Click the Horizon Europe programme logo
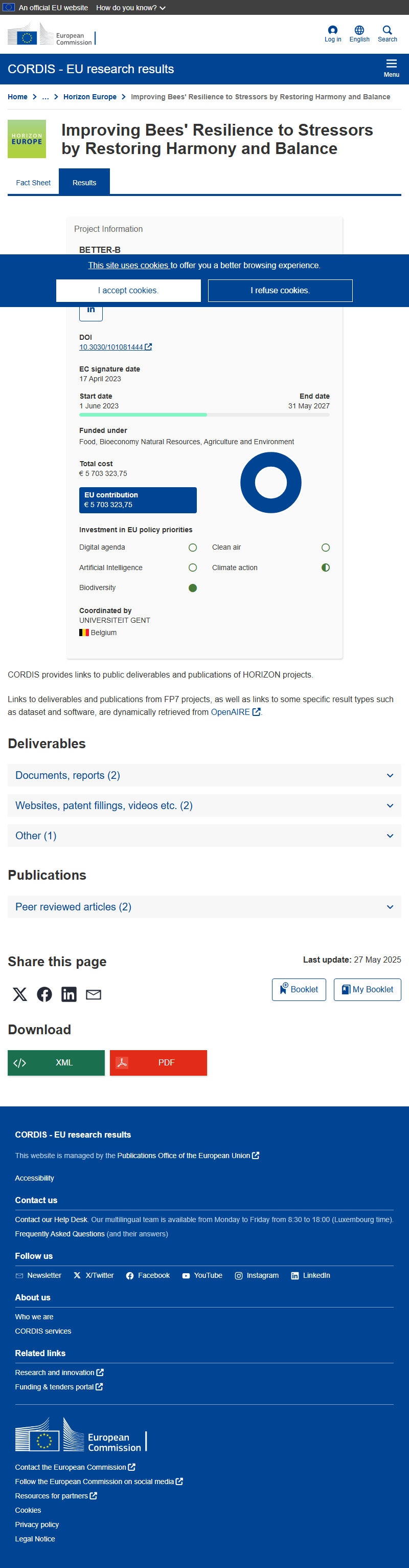Screen dimensions: 409x1568 (27, 139)
